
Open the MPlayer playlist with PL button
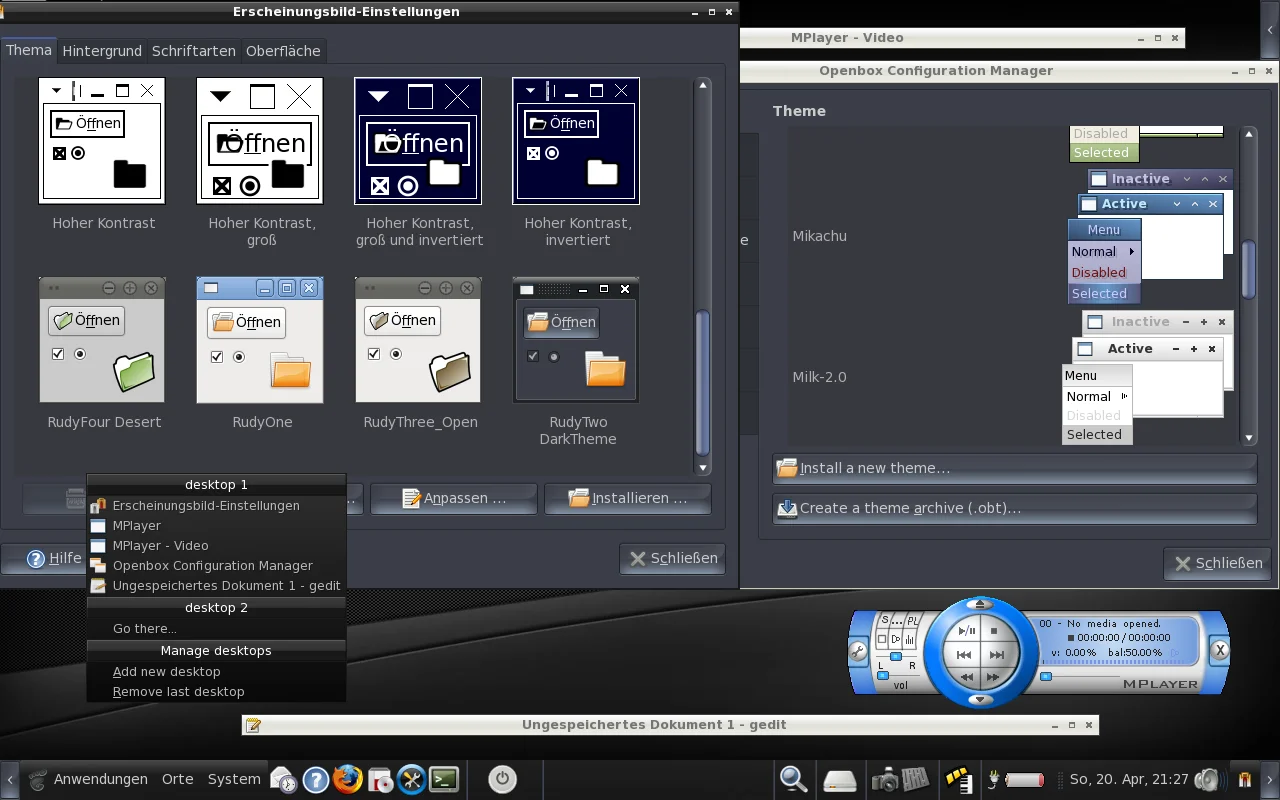(x=912, y=621)
